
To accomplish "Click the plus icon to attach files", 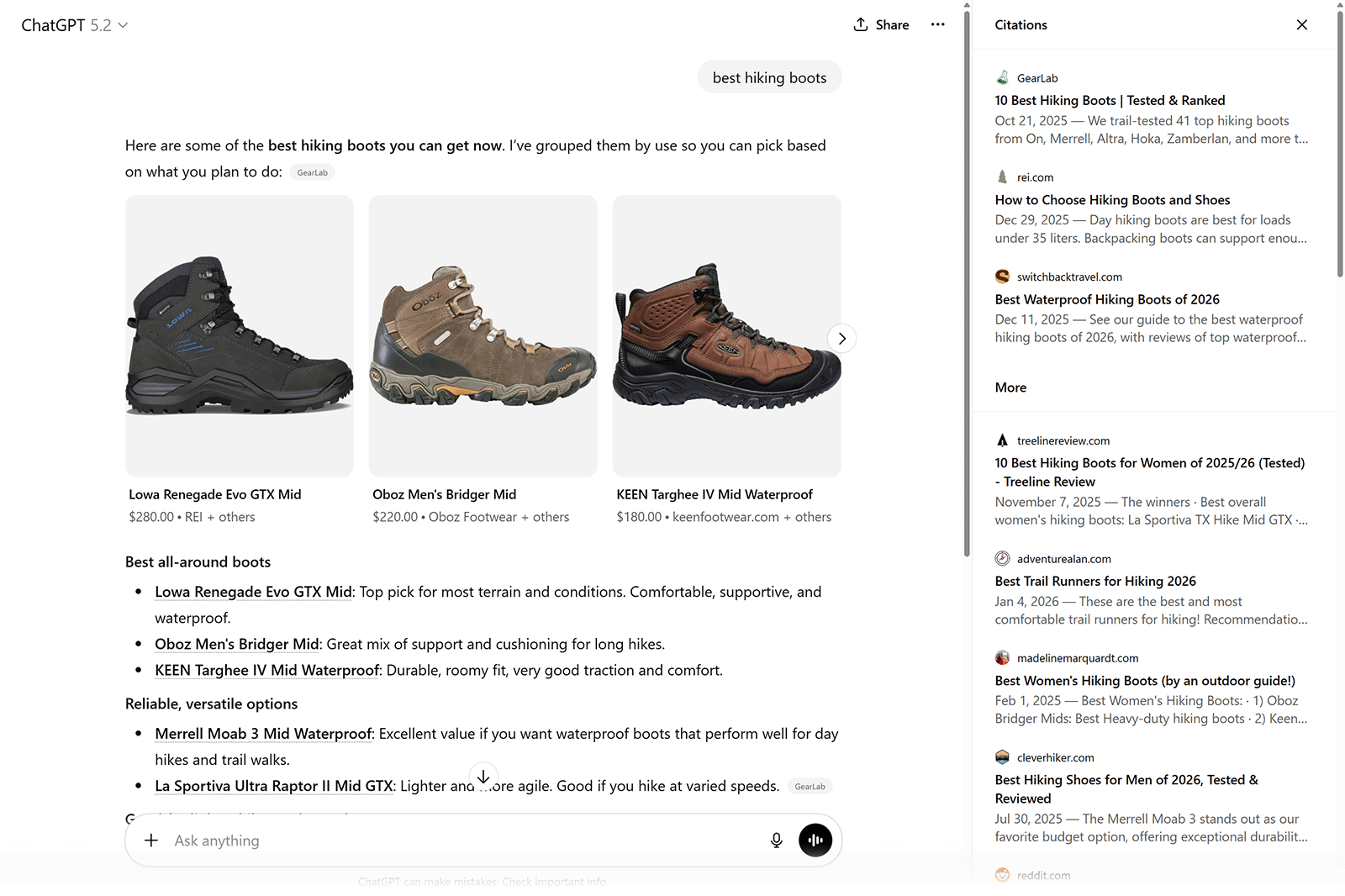I will [151, 840].
